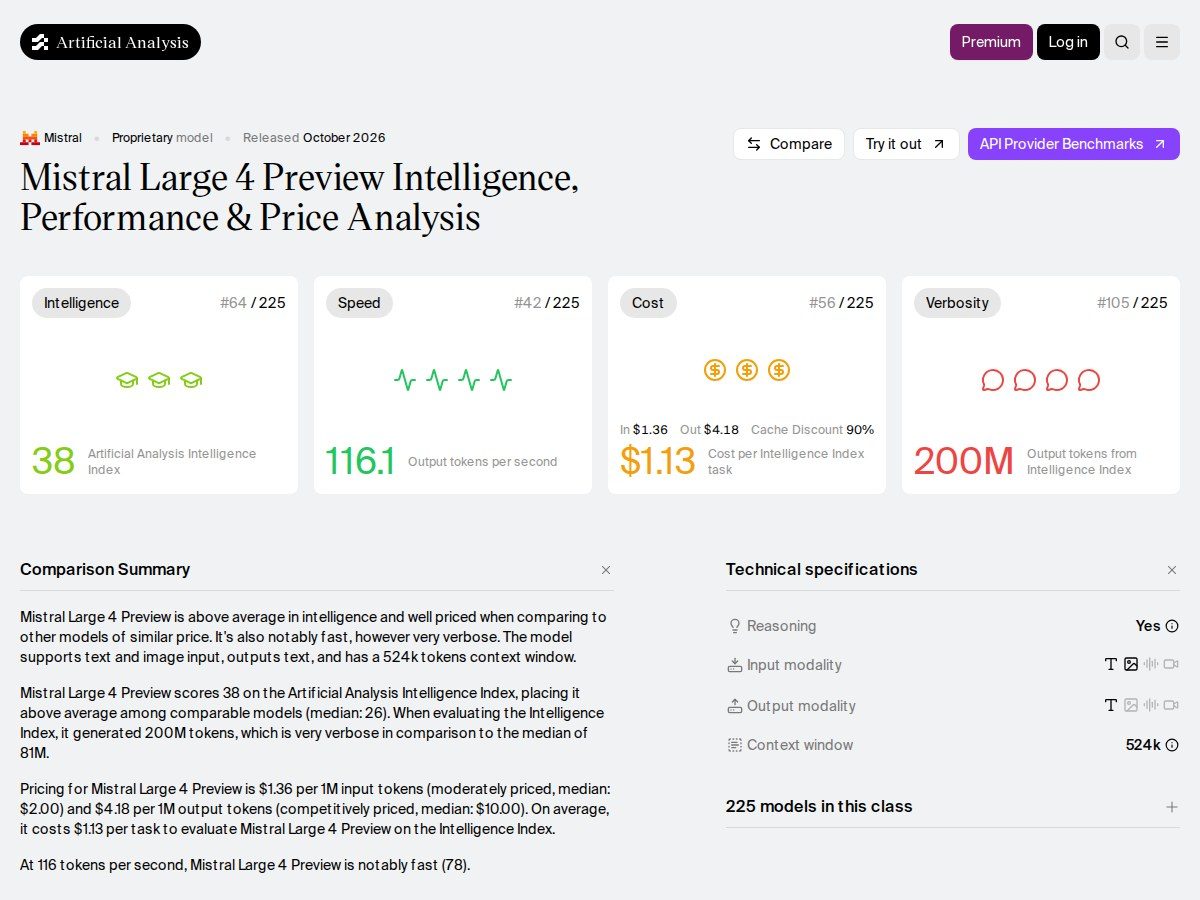Dismiss the Comparison Summary section
Image resolution: width=1200 pixels, height=900 pixels.
click(x=606, y=570)
